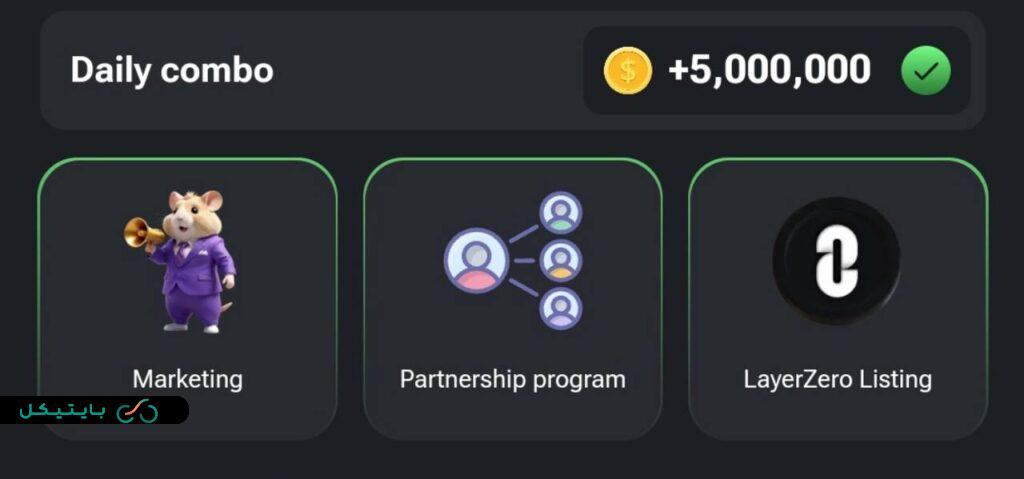Click the bottom small avatar in partnership diagram
This screenshot has width=1024, height=479.
pyautogui.click(x=560, y=308)
